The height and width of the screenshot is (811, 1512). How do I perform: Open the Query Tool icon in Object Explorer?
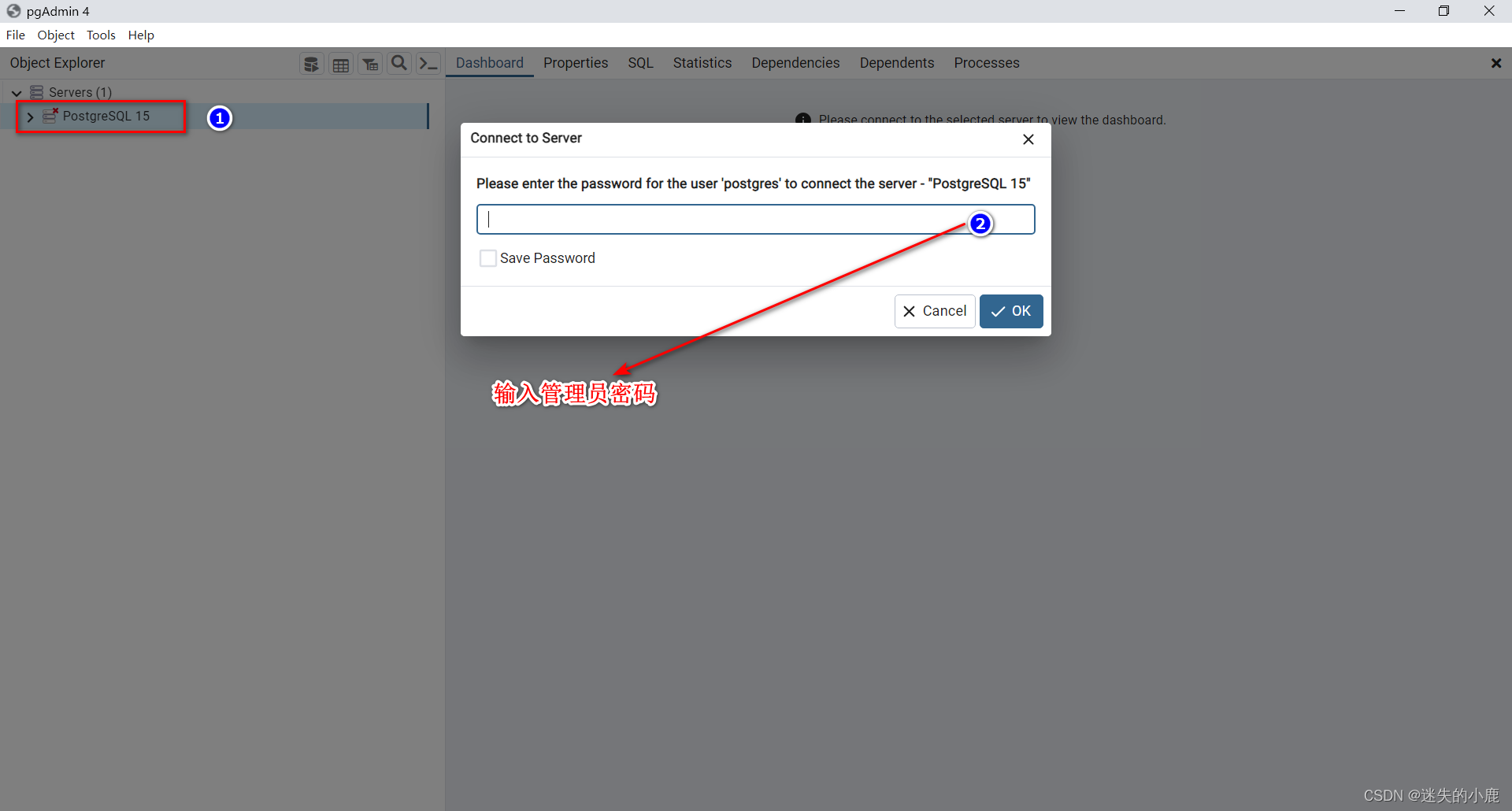(x=312, y=64)
